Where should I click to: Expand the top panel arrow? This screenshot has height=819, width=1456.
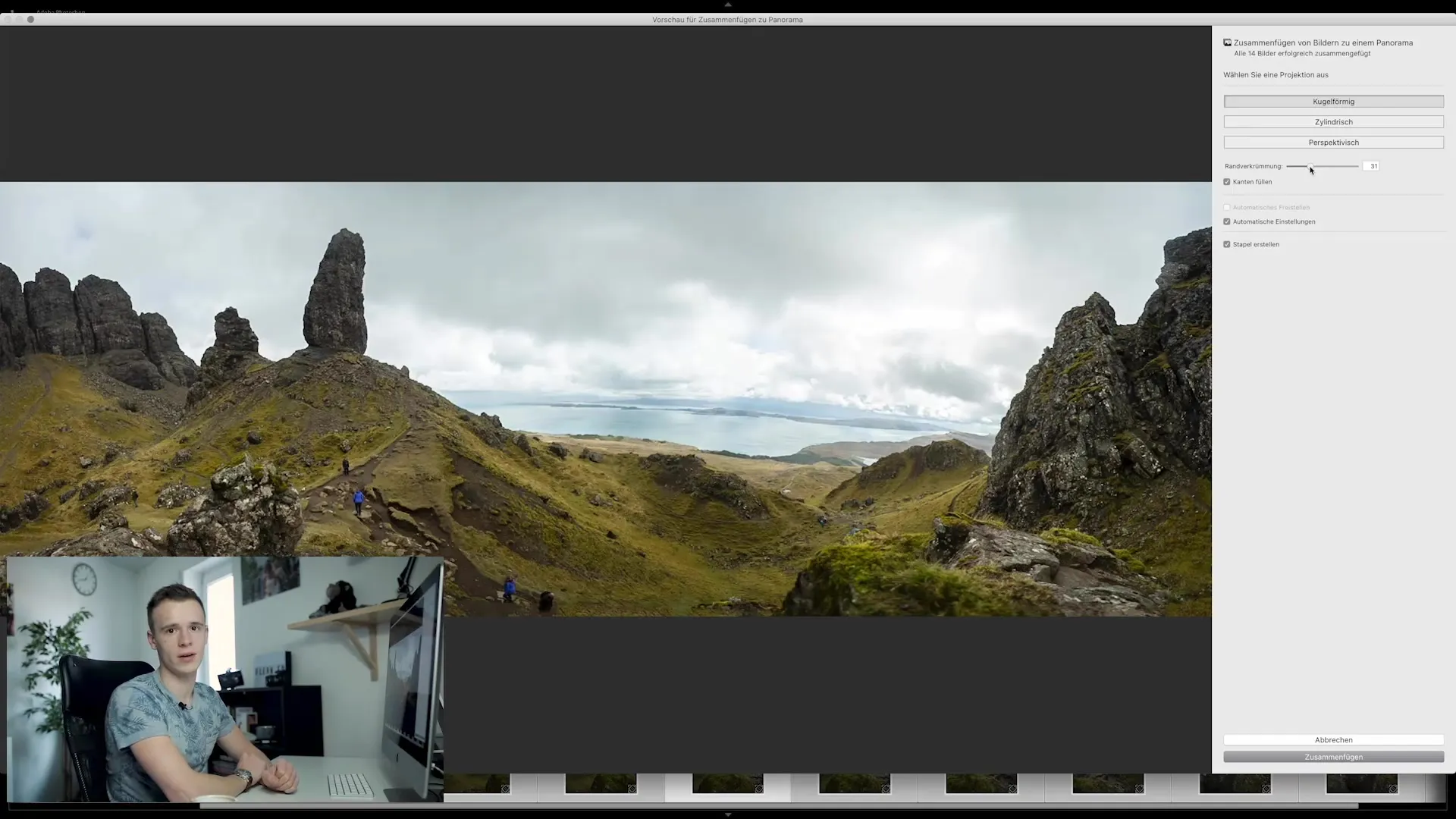[x=728, y=5]
